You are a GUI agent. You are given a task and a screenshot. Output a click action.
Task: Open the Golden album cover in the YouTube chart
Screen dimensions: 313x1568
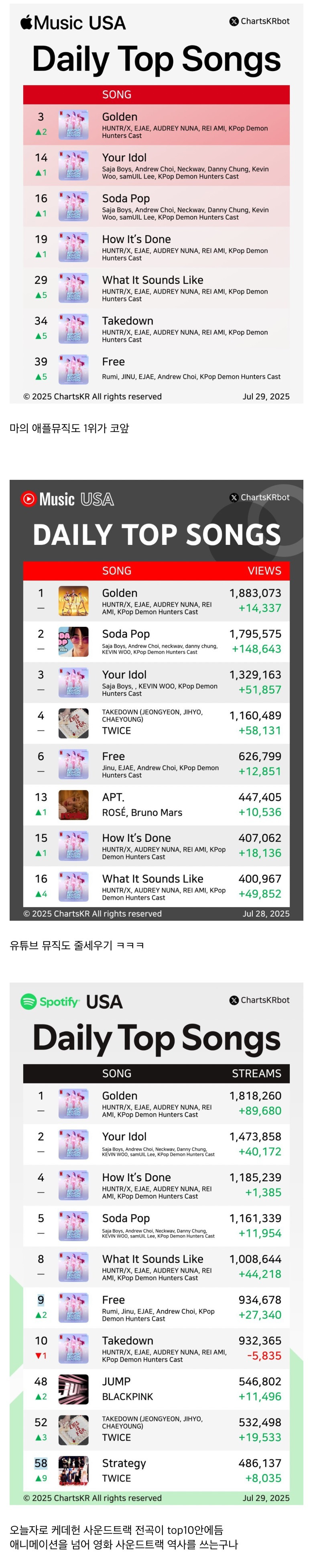coord(73,601)
